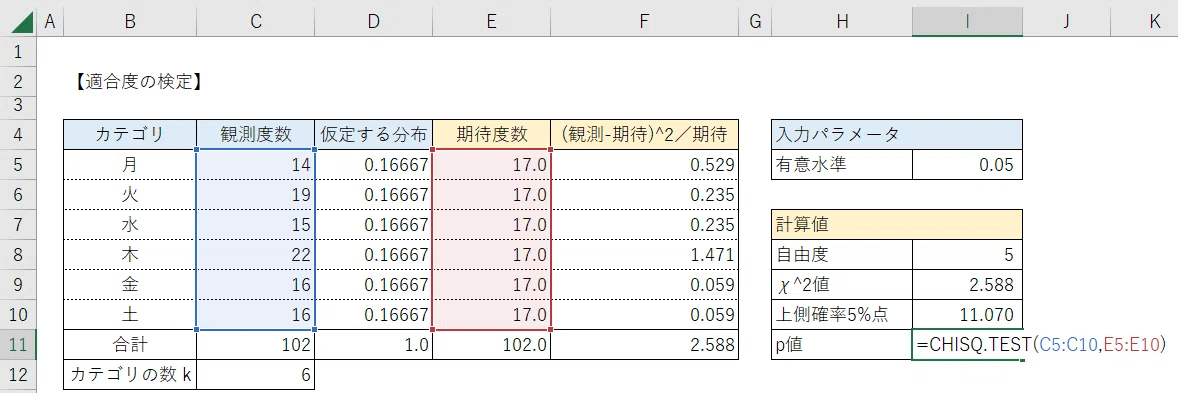1178x393 pixels.
Task: Select observed value 15 for 水
Action: tap(255, 225)
